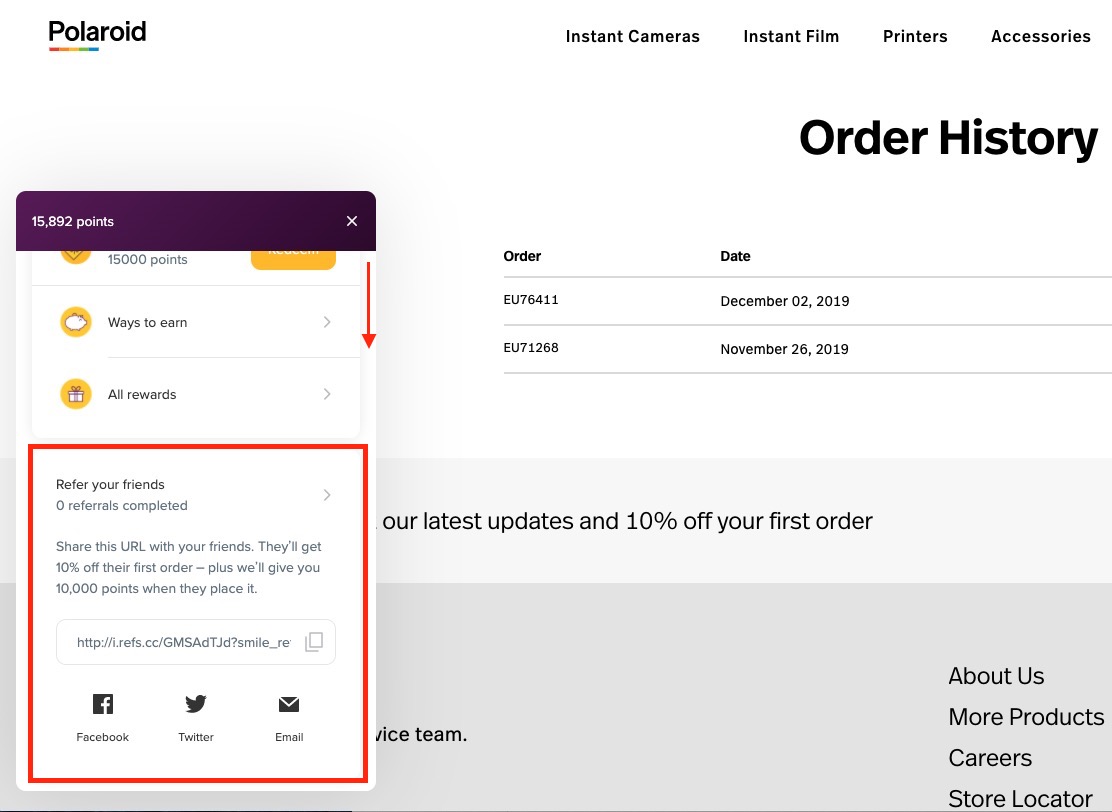Open the Instant Cameras menu
This screenshot has width=1112, height=812.
(x=633, y=37)
